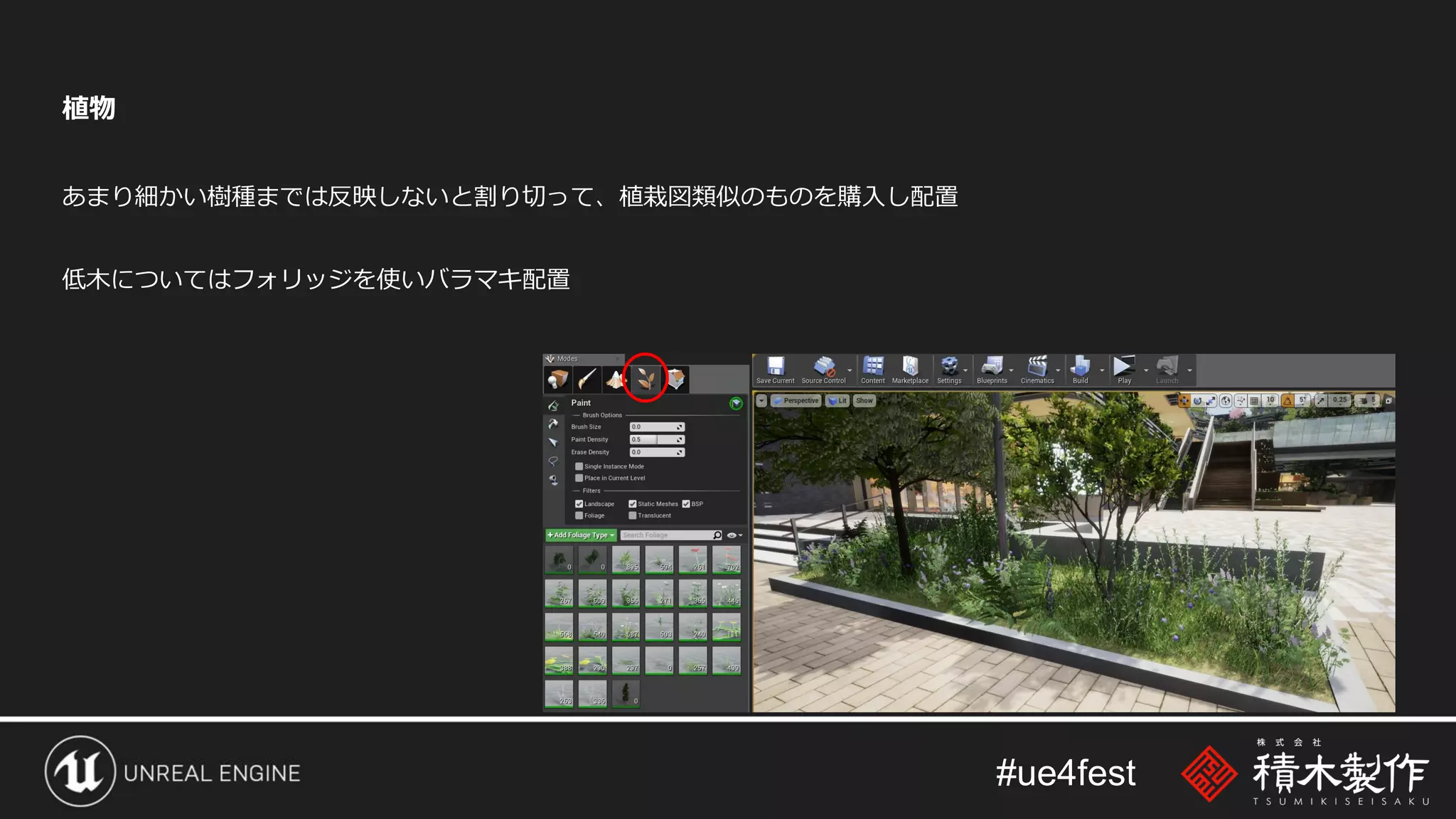The width and height of the screenshot is (1456, 819).
Task: Expand the Cinematics dropdown arrow
Action: click(x=1058, y=370)
